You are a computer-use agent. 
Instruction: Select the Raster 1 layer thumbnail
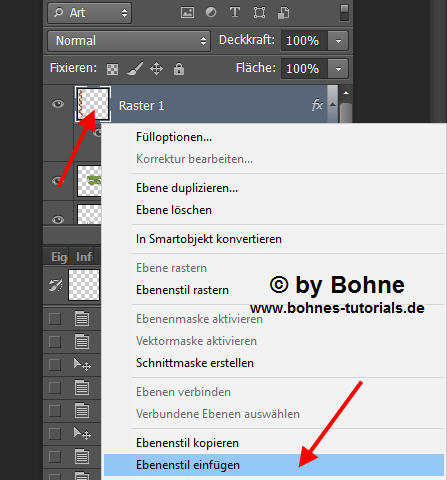click(x=93, y=104)
